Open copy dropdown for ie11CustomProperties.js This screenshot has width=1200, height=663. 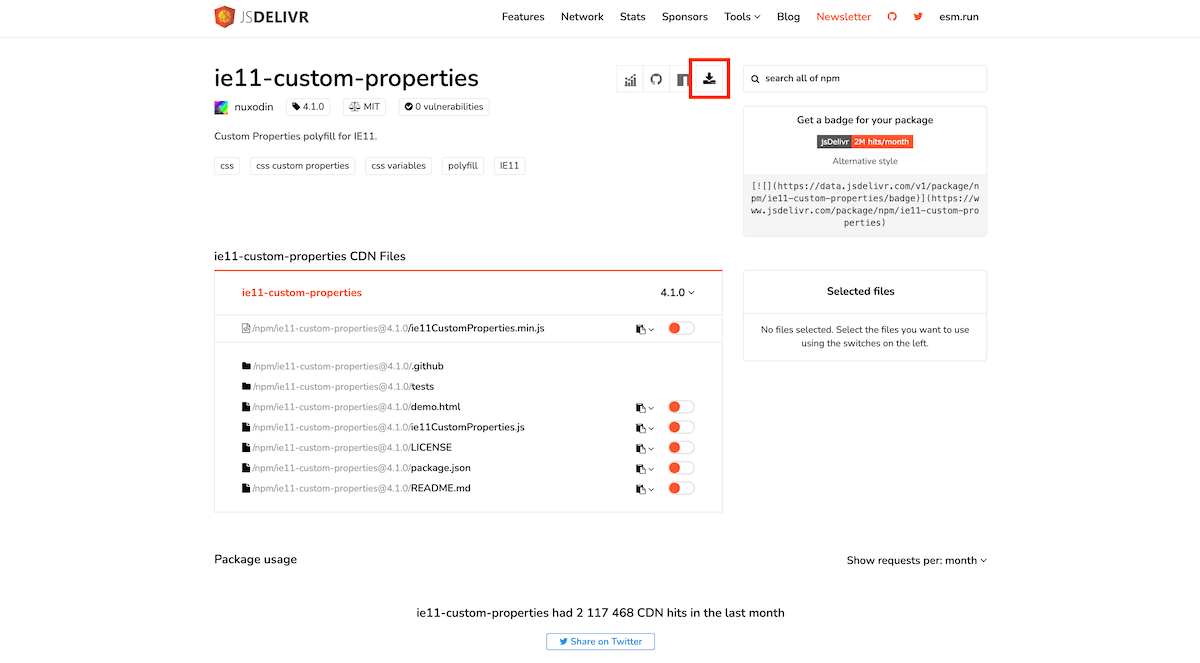click(645, 428)
